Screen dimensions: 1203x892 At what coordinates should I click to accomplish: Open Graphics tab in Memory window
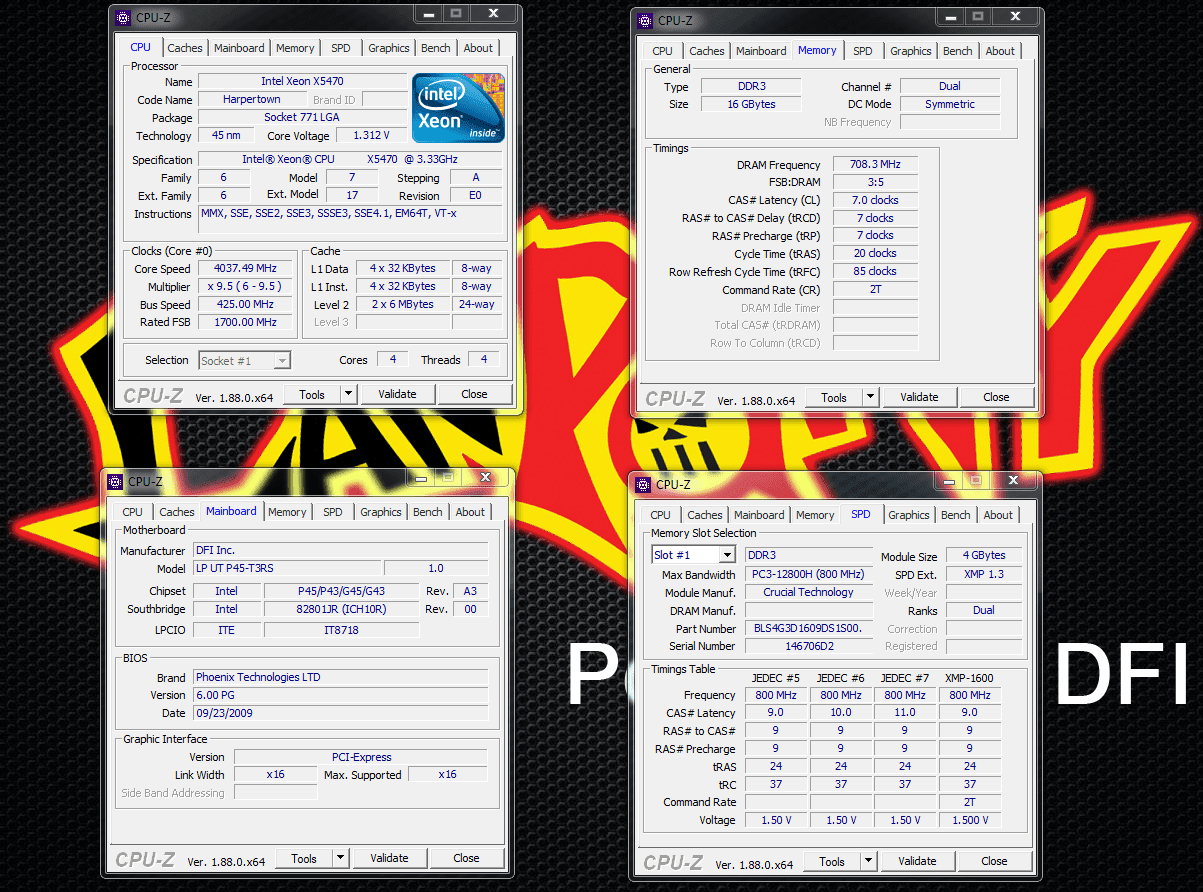[911, 50]
